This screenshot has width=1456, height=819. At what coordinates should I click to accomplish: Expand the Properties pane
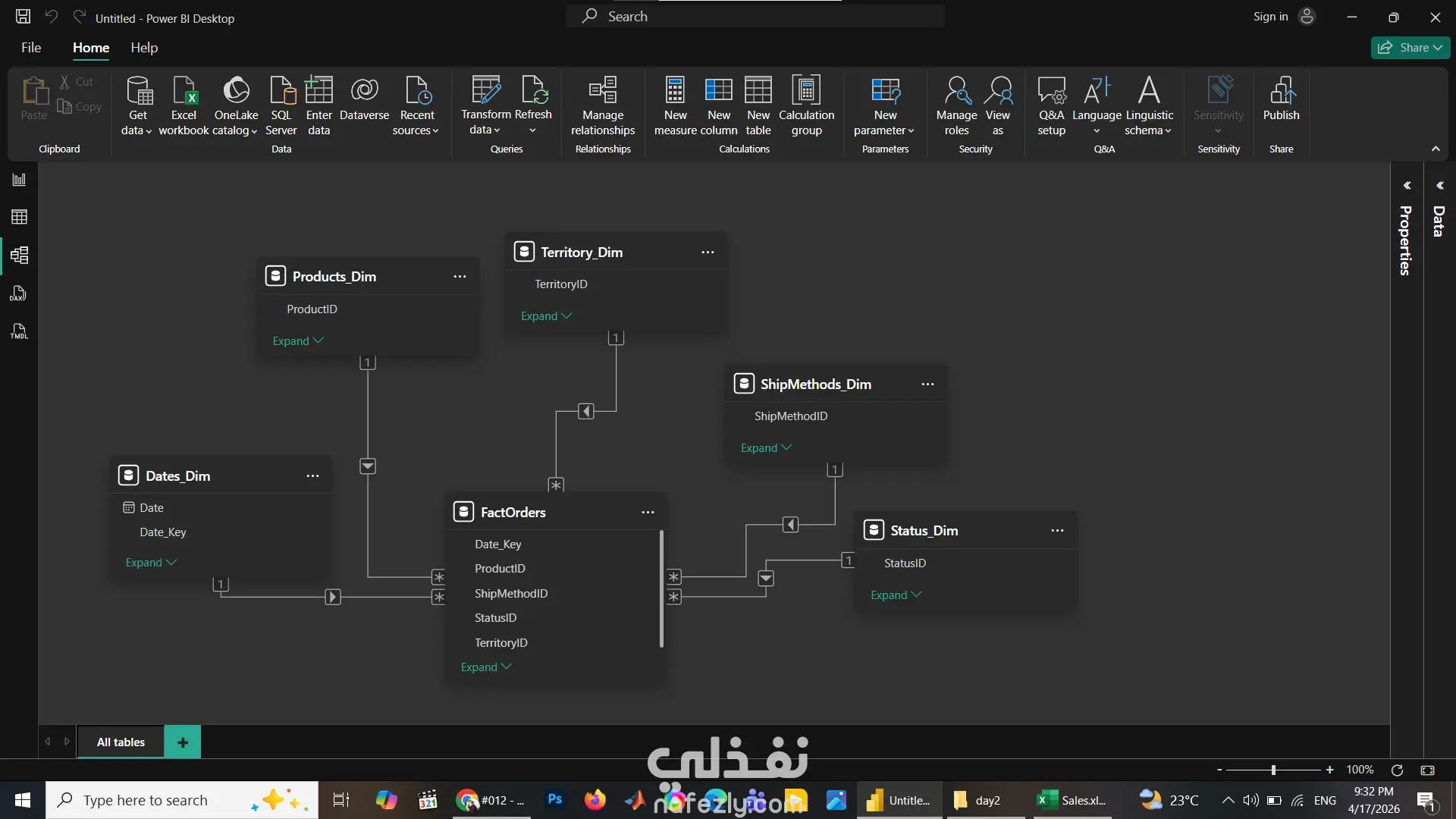(1407, 186)
